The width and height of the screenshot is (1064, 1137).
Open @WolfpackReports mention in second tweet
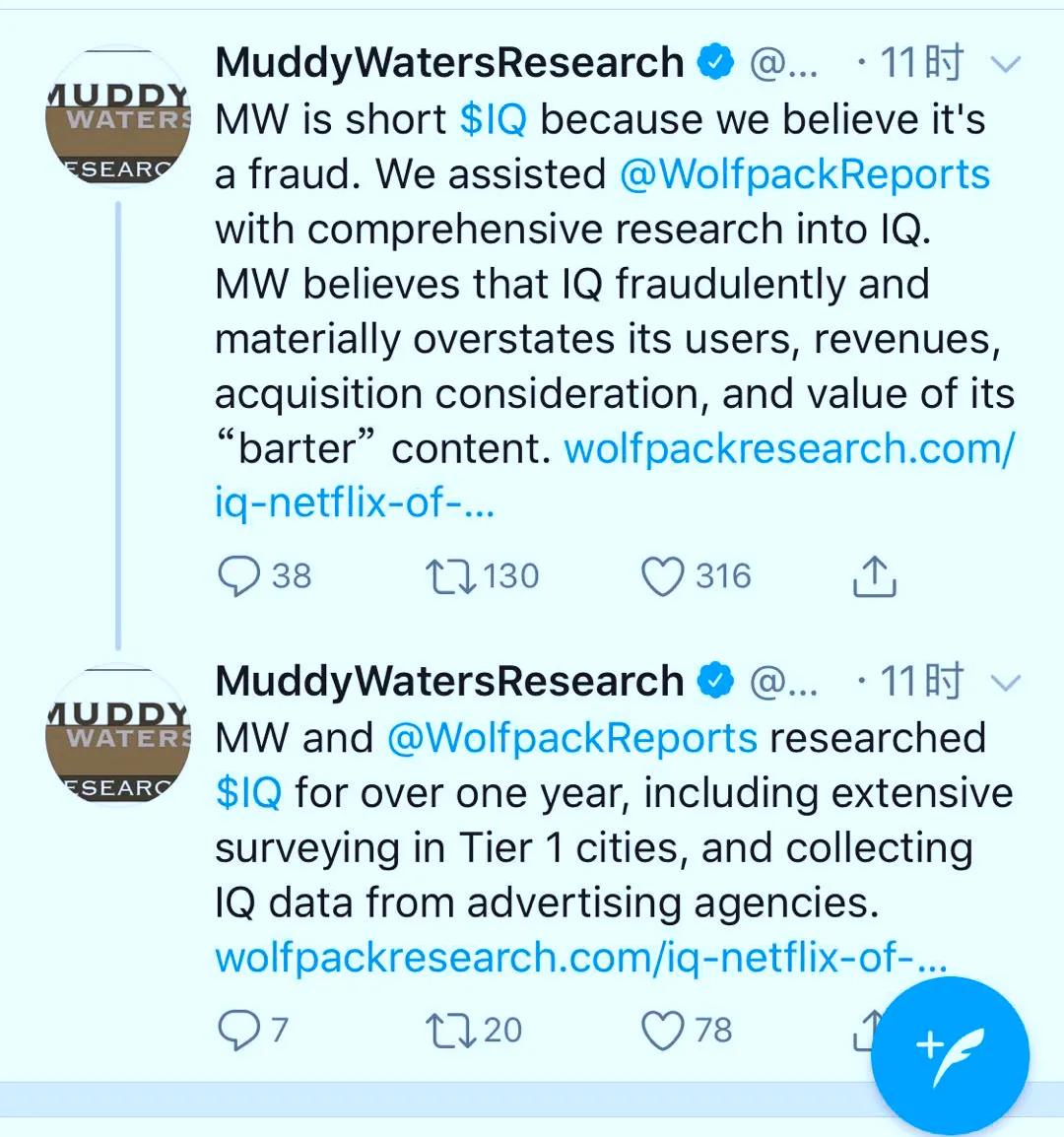coord(572,738)
